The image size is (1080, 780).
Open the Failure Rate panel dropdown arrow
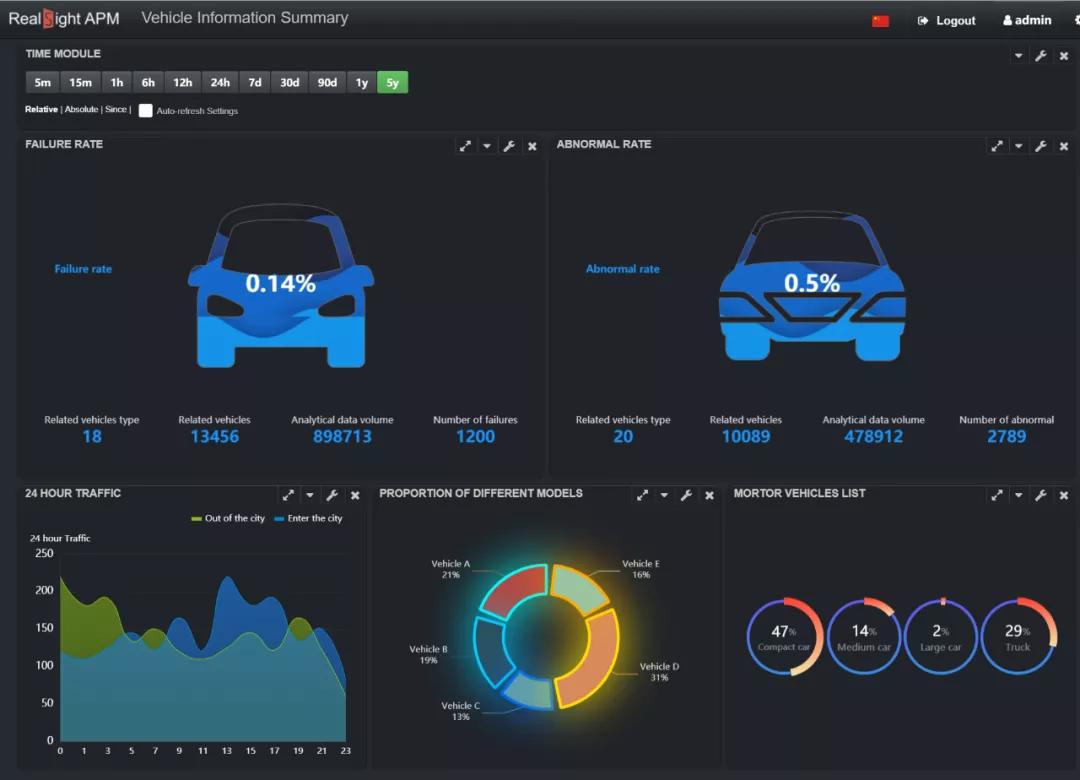487,146
